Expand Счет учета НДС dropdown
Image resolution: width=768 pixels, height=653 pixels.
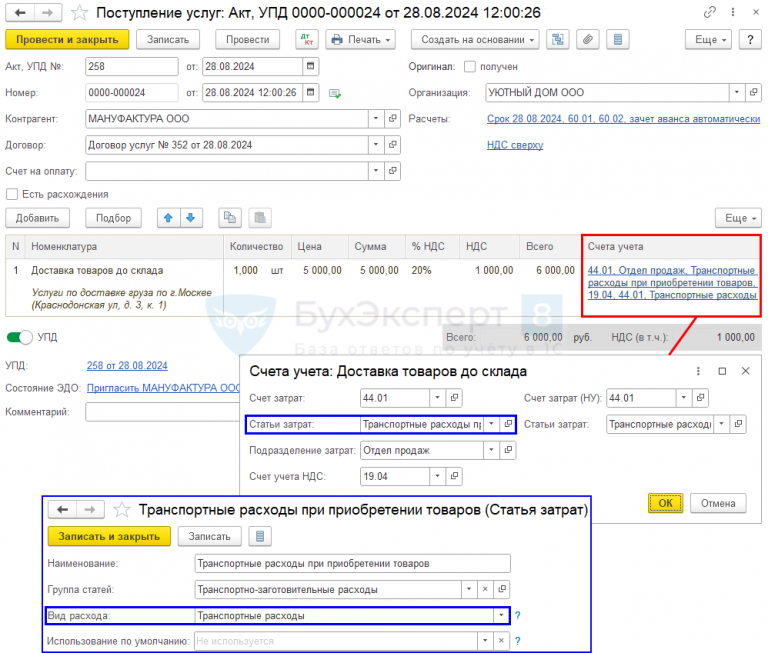(437, 476)
